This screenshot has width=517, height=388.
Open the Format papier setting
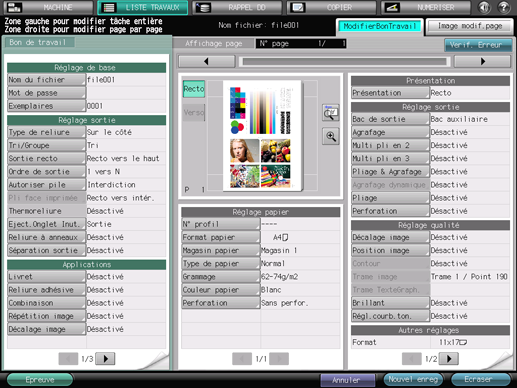click(x=220, y=237)
